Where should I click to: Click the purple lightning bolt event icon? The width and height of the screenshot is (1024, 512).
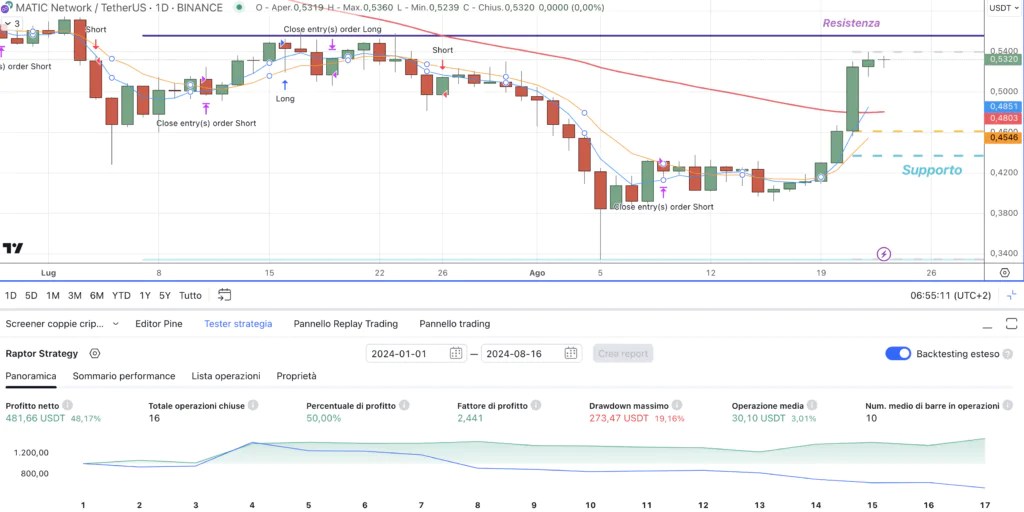click(883, 254)
